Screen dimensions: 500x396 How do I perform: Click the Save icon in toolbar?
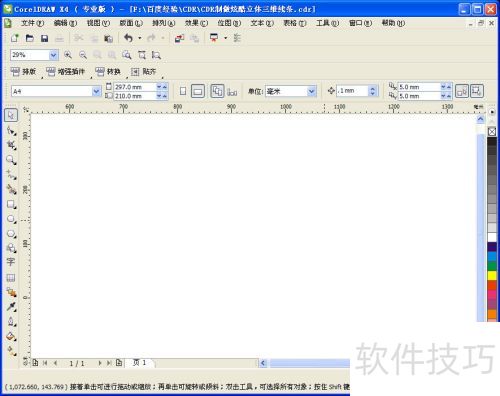coord(44,38)
